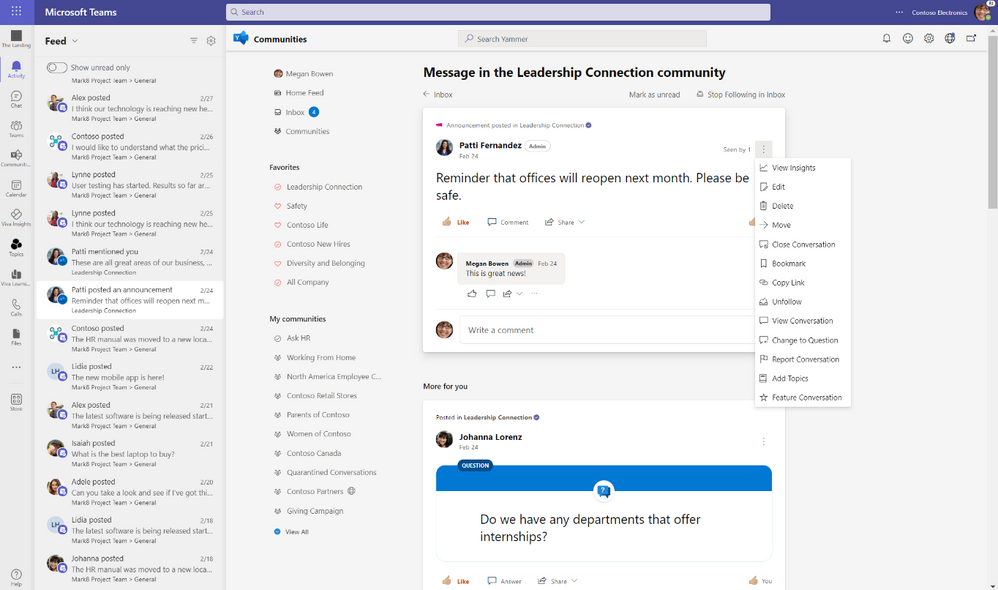Open Calls in the left rail
998x590 pixels.
(16, 307)
